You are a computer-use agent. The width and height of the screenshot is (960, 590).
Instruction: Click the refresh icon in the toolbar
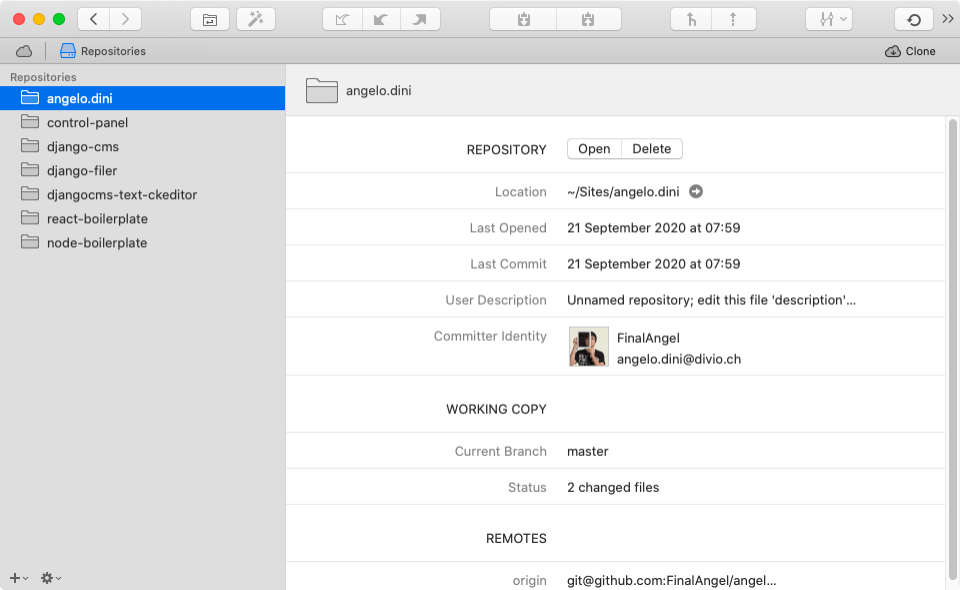pyautogui.click(x=913, y=19)
